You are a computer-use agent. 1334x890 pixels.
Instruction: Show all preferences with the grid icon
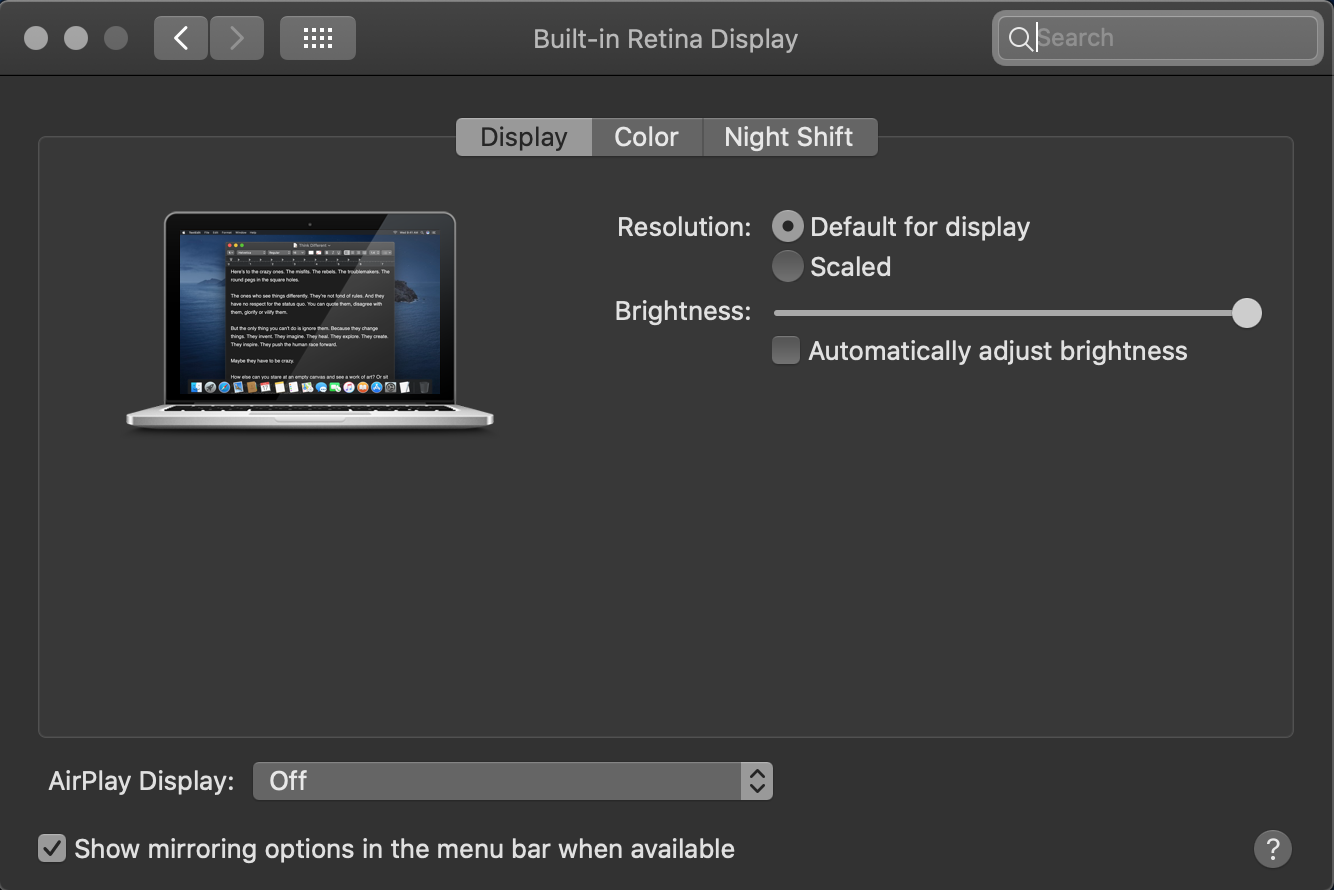(x=317, y=38)
